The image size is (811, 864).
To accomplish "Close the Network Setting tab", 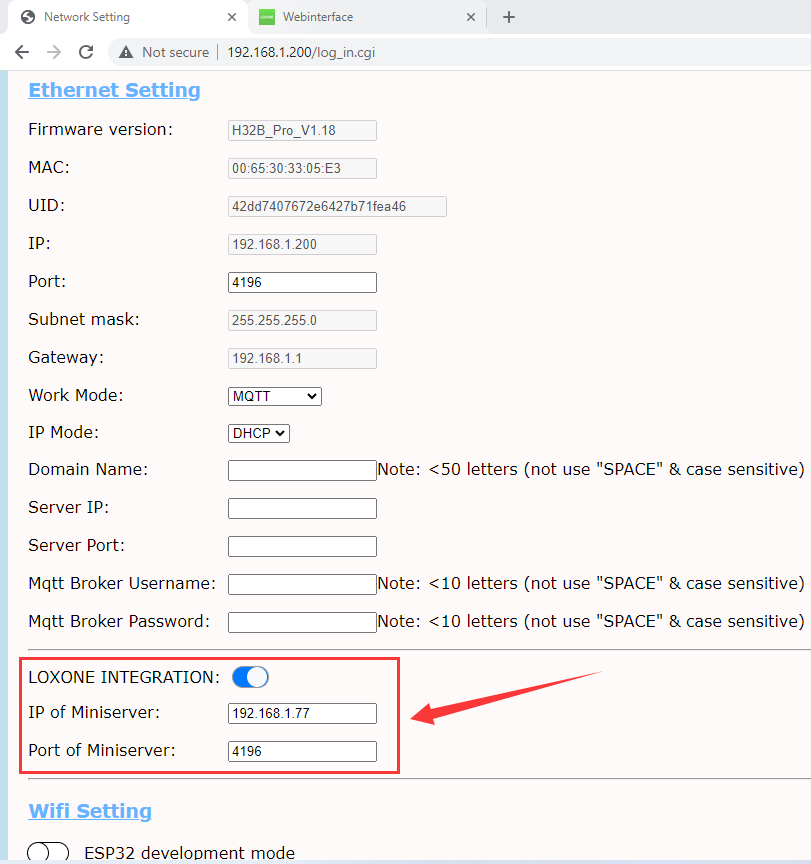I will [232, 17].
